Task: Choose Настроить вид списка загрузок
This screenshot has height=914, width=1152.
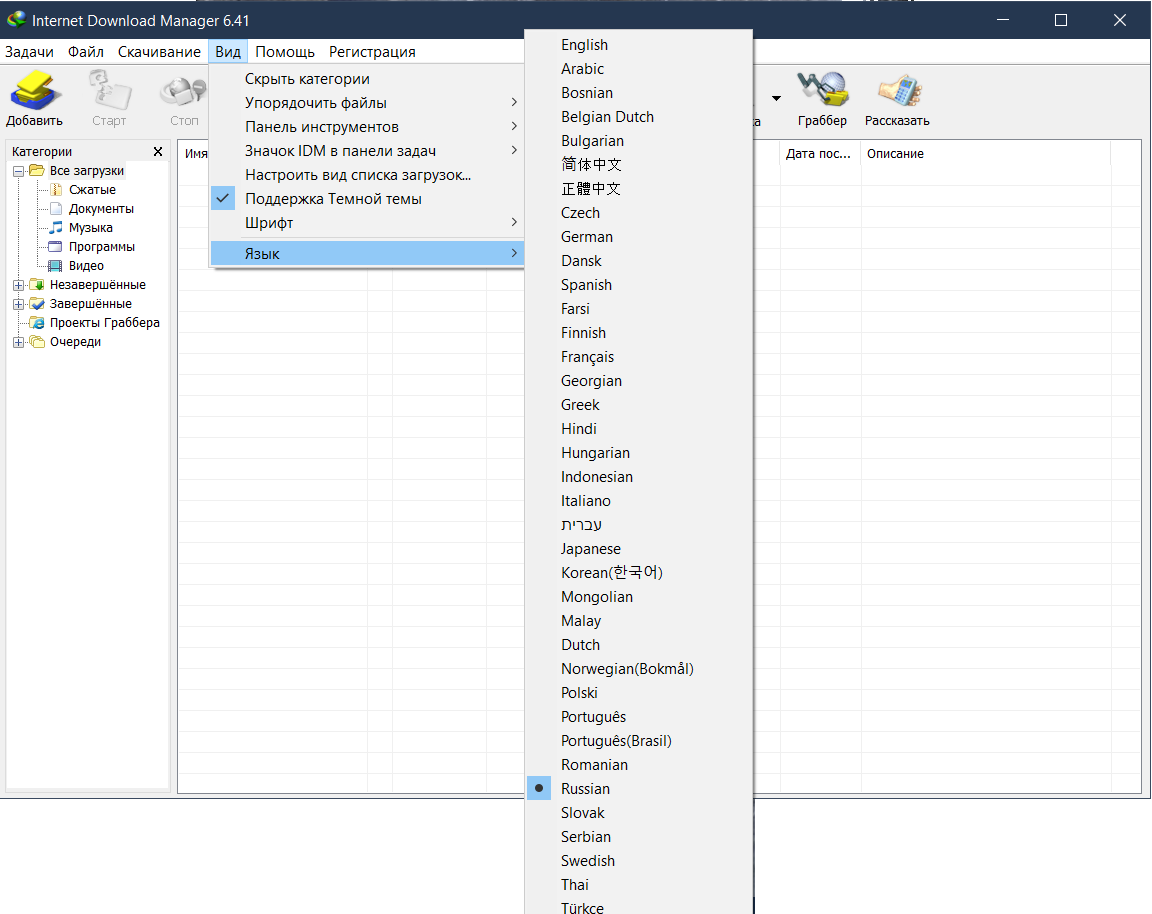Action: (x=367, y=175)
